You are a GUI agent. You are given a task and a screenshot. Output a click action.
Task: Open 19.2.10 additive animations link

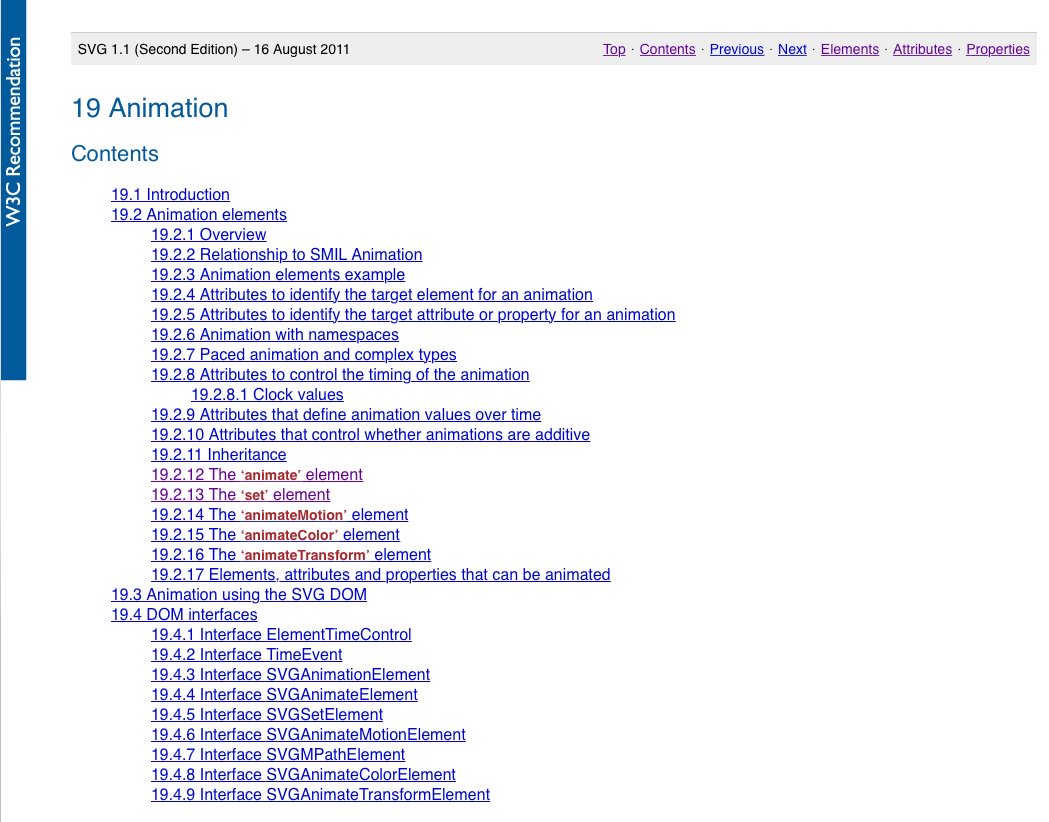[x=371, y=435]
